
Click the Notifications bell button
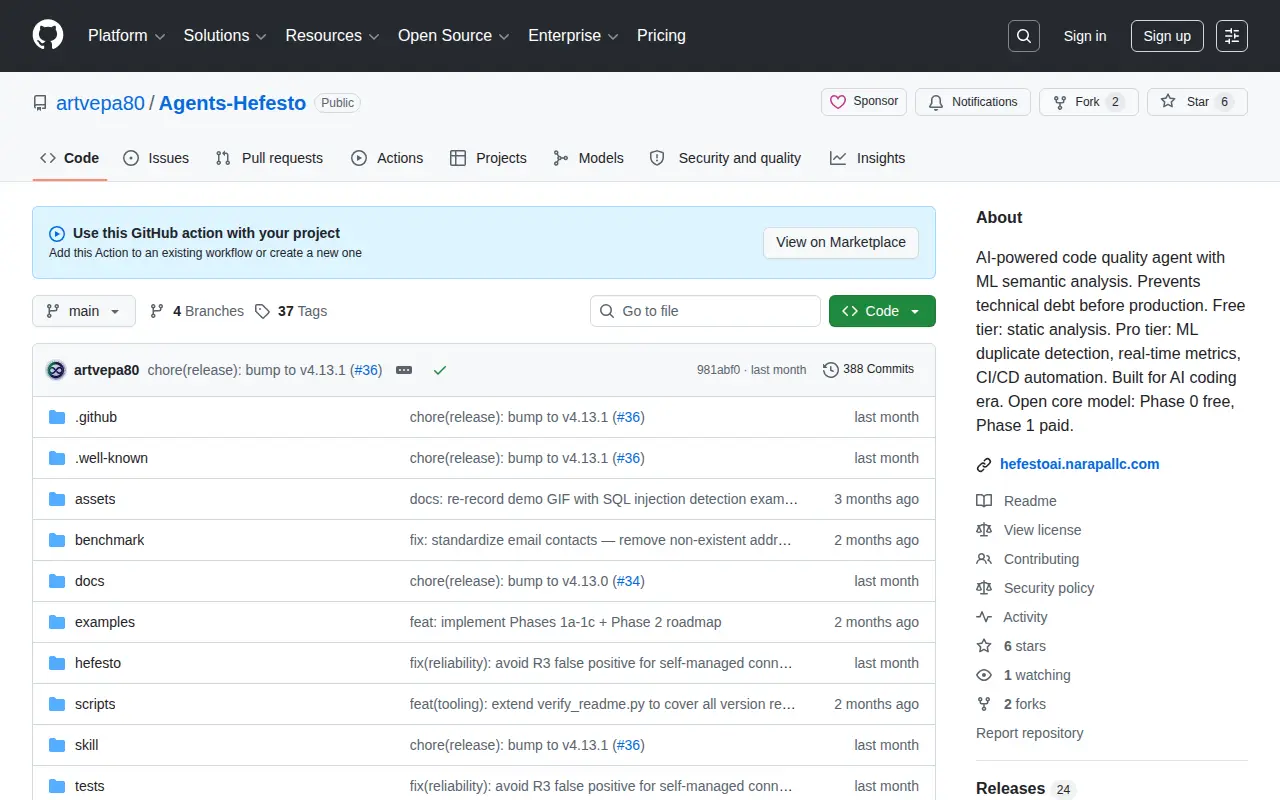[x=973, y=102]
